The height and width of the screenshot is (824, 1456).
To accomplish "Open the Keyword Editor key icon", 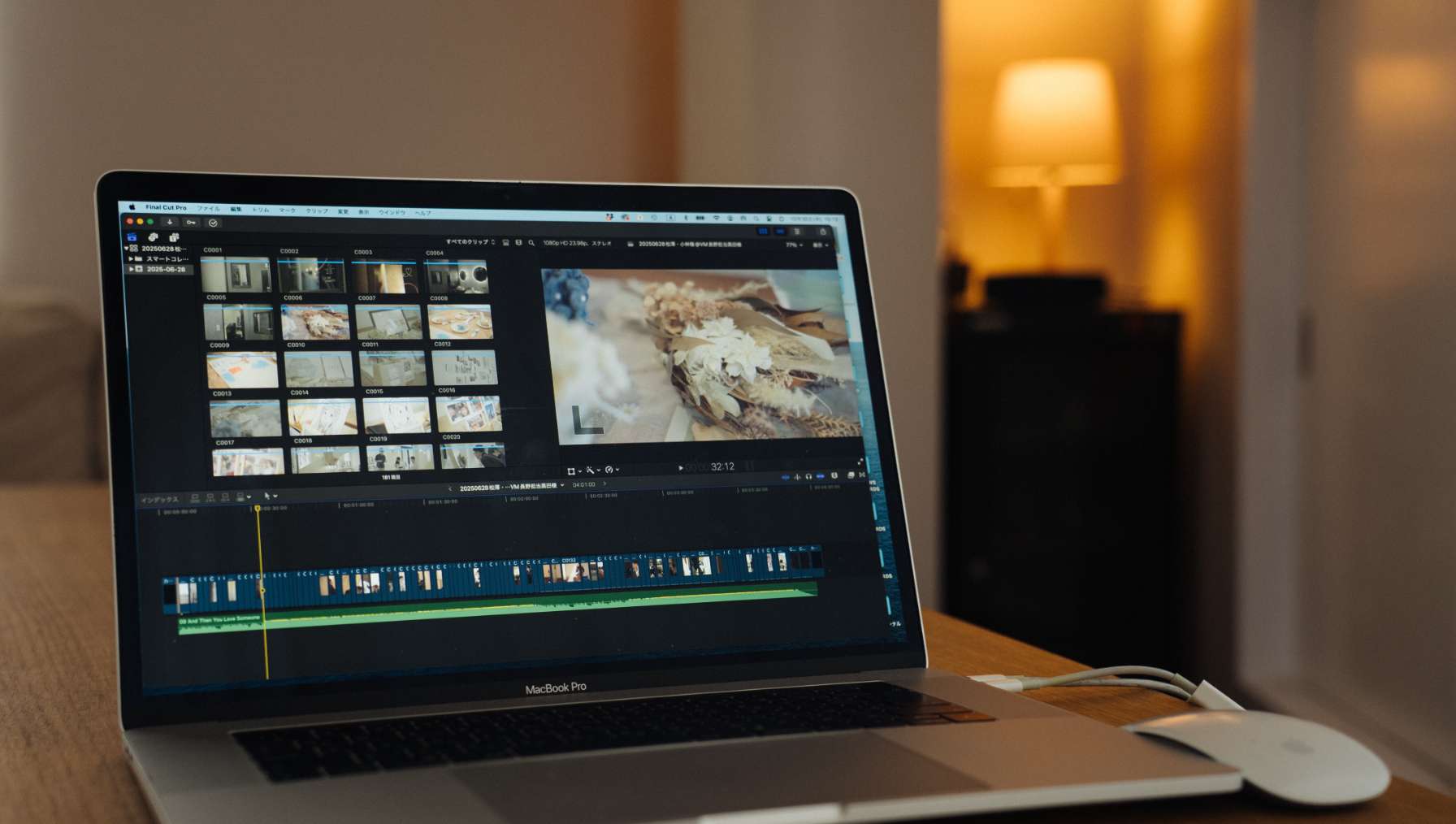I will 191,223.
